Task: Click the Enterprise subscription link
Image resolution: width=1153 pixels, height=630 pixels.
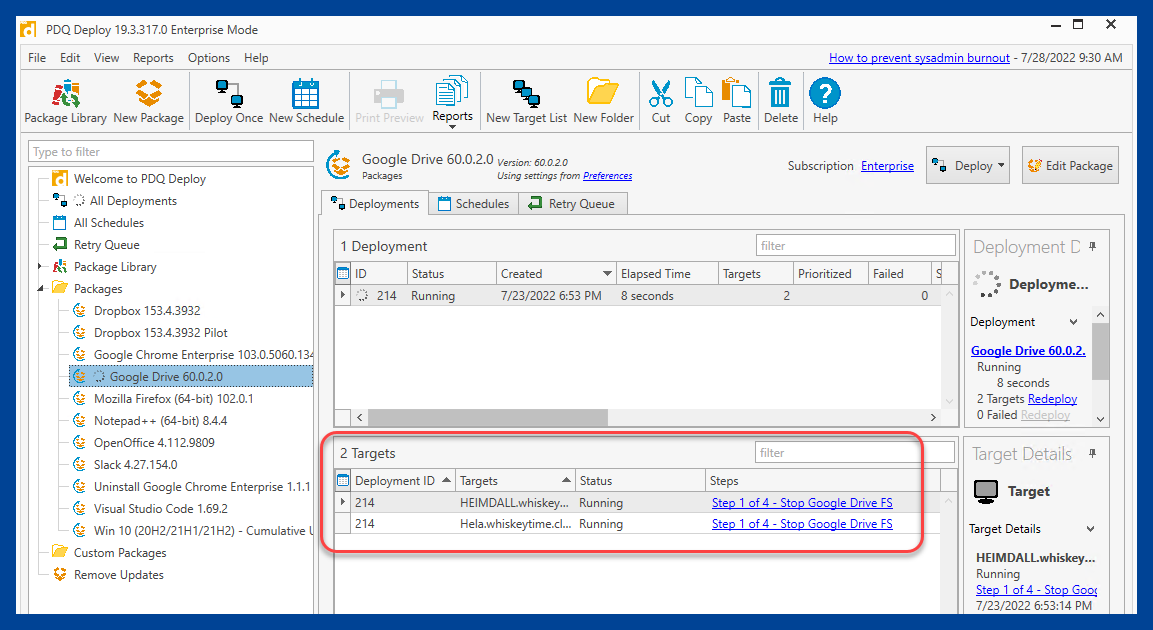Action: tap(888, 166)
